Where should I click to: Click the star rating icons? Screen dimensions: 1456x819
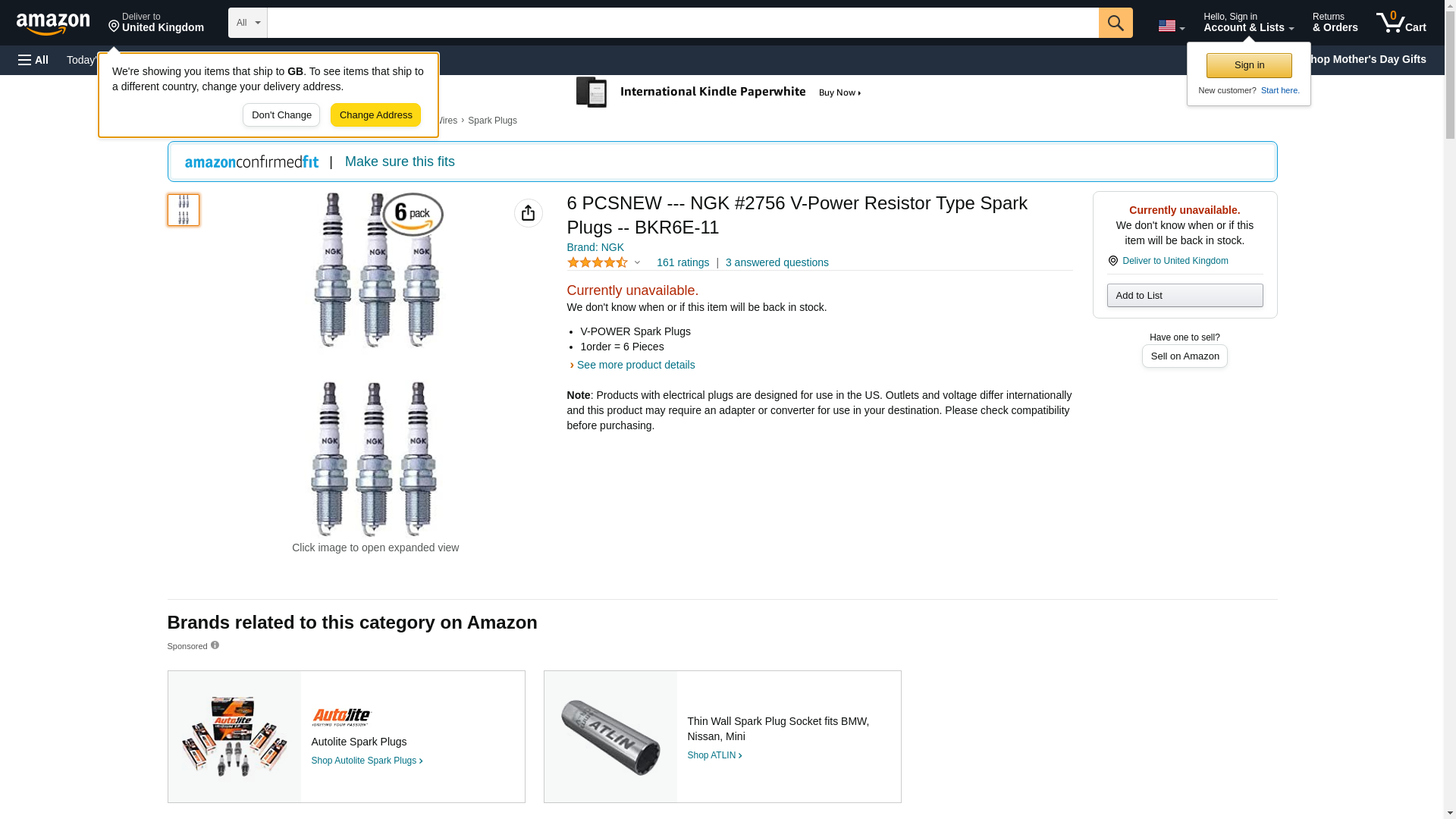598,262
